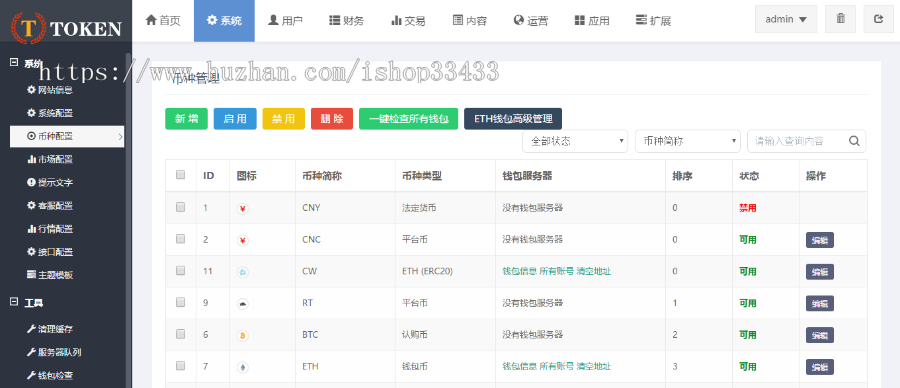900x388 pixels.
Task: Click the green 新增 button
Action: (x=187, y=119)
